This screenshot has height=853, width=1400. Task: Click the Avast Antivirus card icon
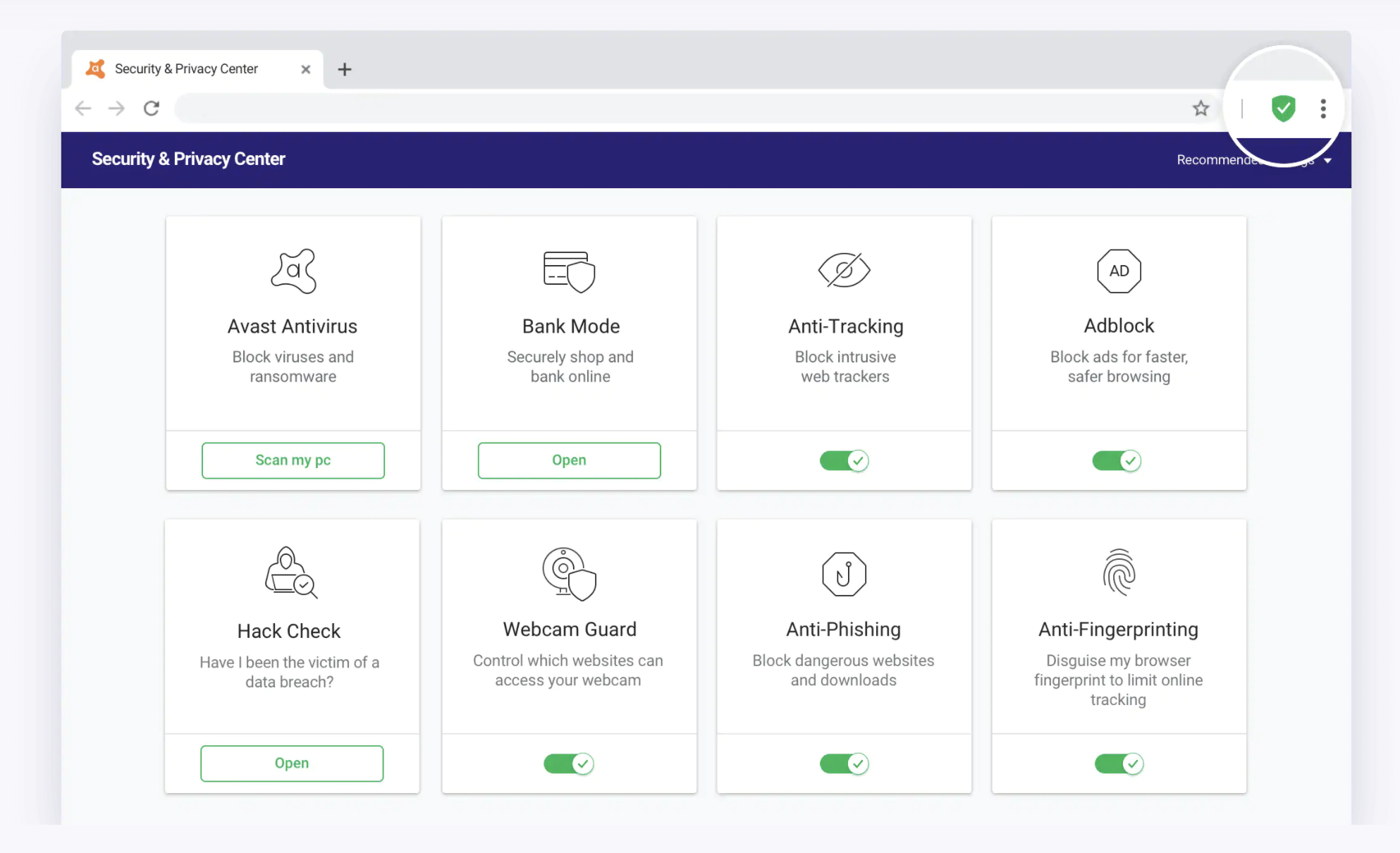[x=293, y=271]
